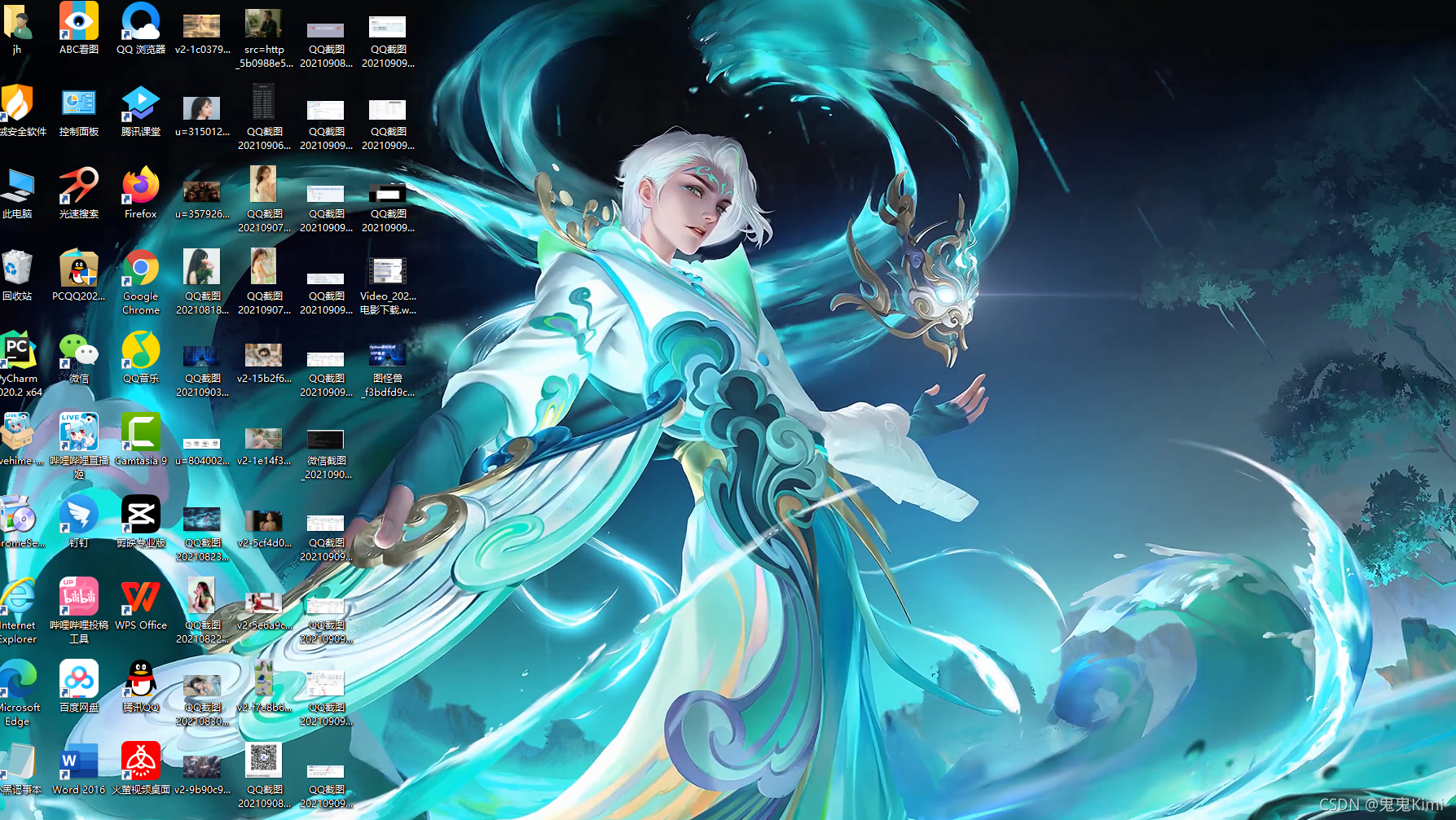This screenshot has width=1456, height=820.
Task: Select the QQ截图20210822... image file
Action: (x=203, y=611)
